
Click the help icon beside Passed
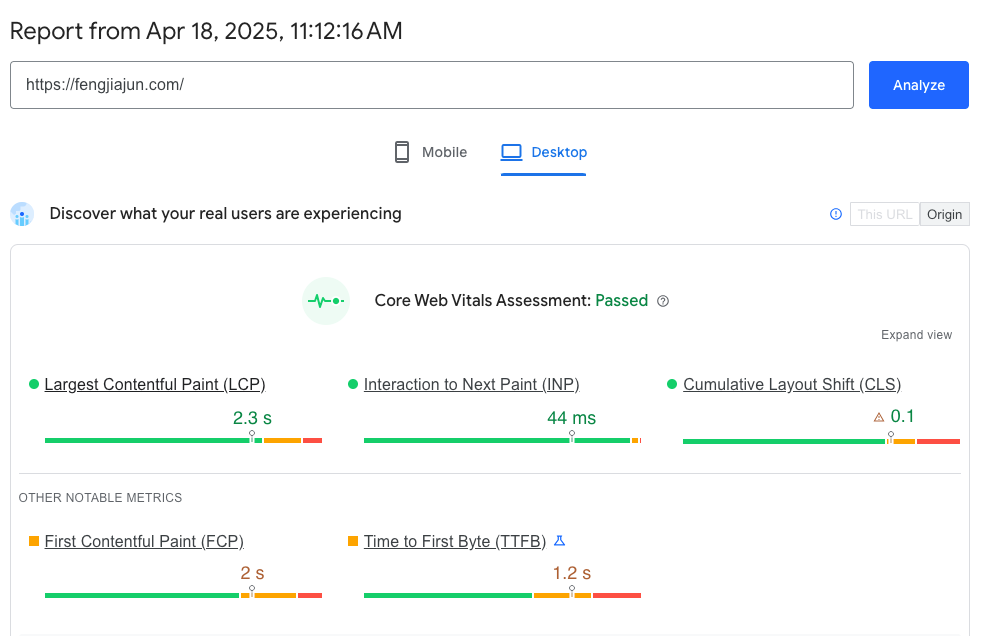[x=663, y=301]
